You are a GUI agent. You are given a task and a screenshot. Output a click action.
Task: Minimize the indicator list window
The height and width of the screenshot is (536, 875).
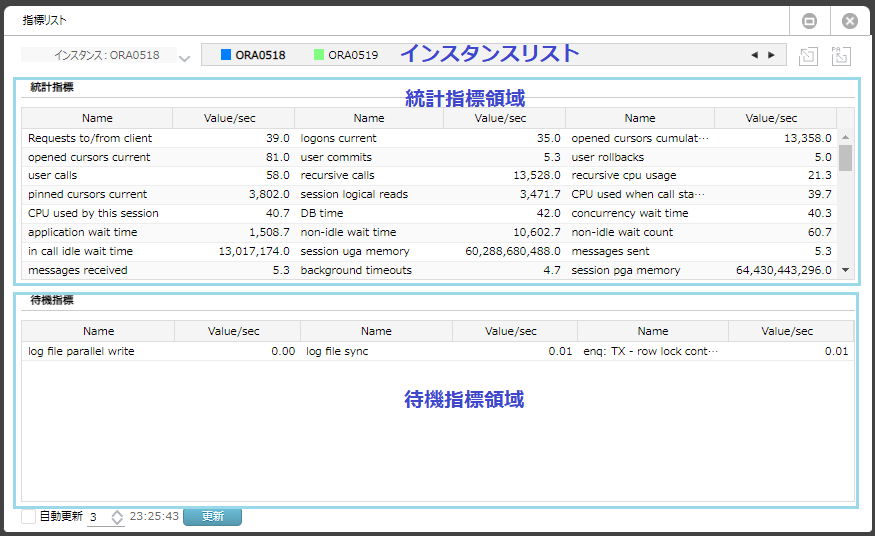click(x=809, y=21)
